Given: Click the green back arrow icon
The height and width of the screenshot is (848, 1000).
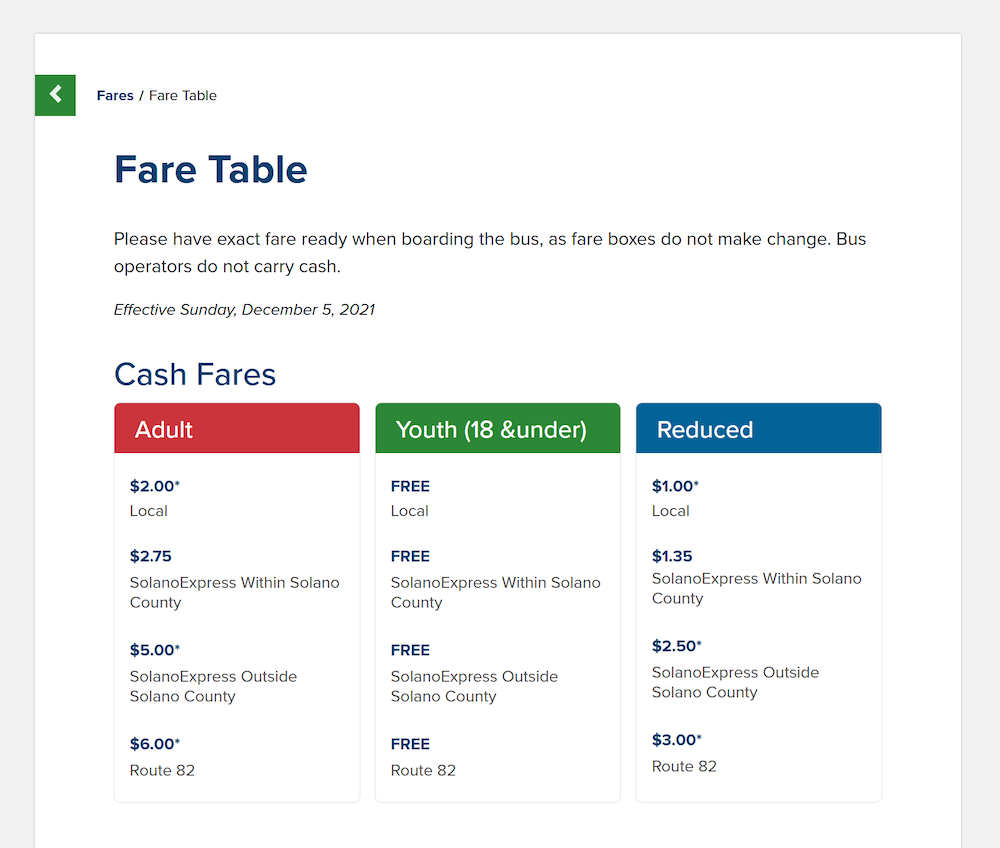Looking at the screenshot, I should coord(55,95).
